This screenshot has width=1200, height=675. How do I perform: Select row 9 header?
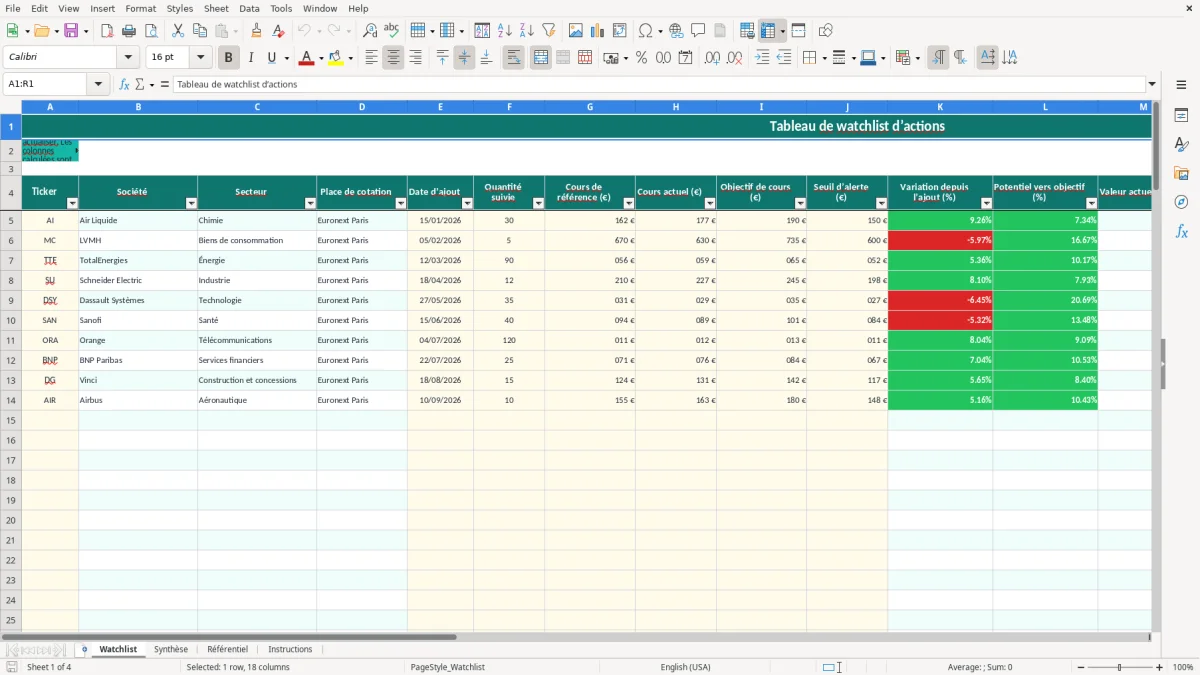pos(11,300)
